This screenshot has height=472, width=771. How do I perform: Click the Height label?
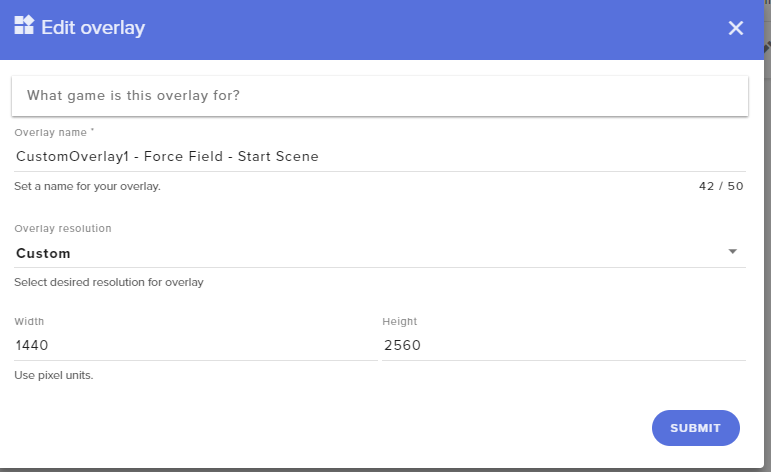[400, 322]
